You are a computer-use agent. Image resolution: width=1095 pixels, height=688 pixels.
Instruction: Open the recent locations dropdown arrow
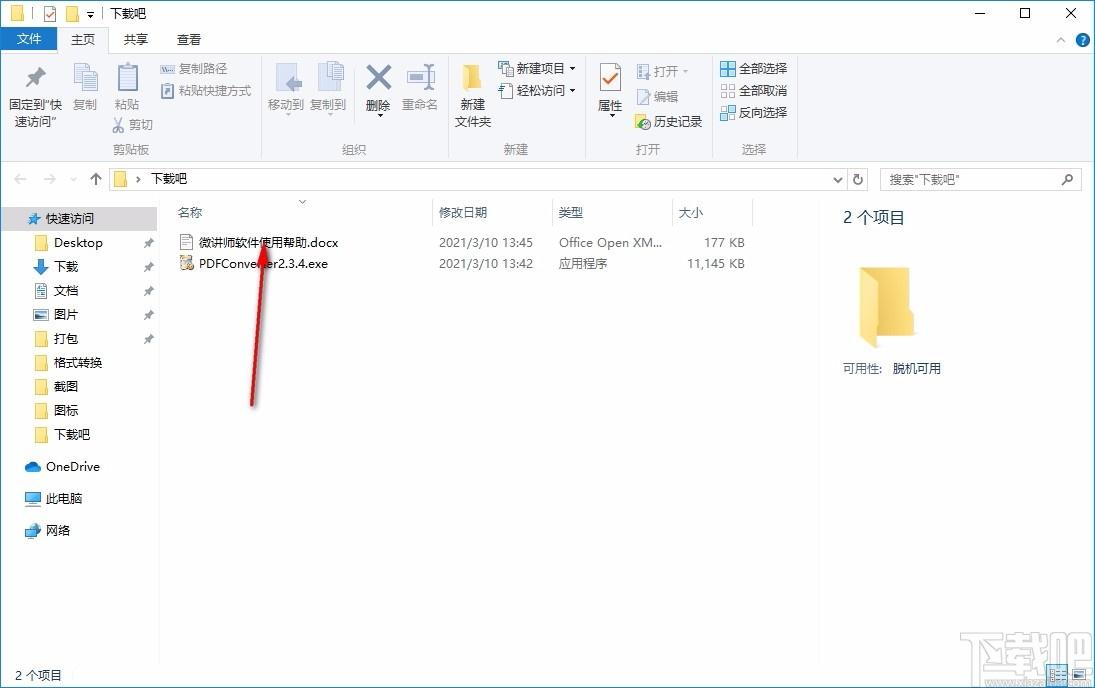coord(73,180)
